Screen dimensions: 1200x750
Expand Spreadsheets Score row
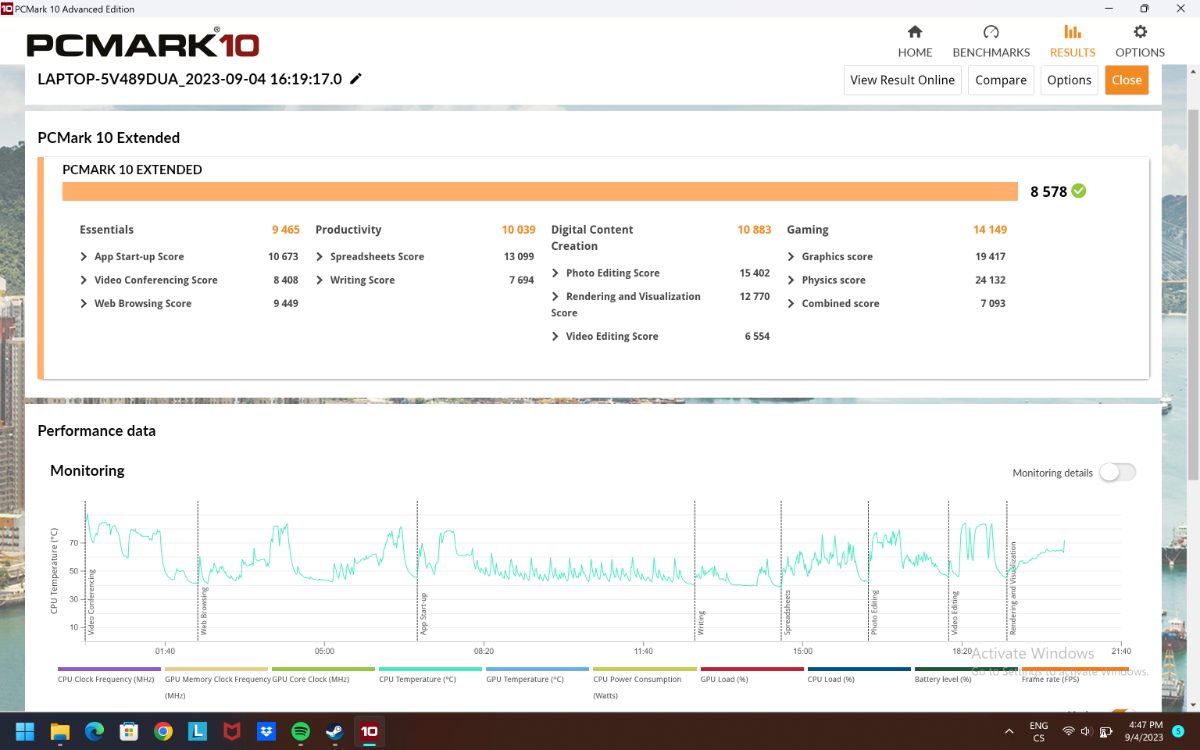[320, 257]
